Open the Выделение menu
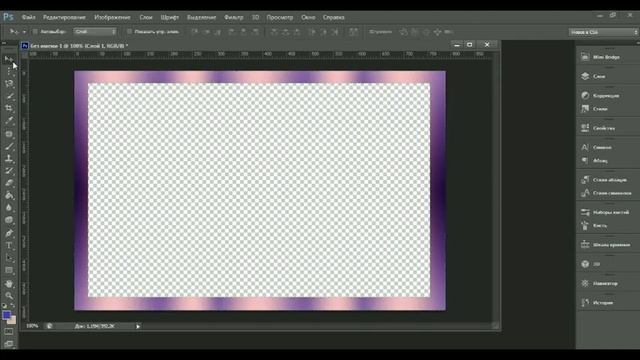 201,17
